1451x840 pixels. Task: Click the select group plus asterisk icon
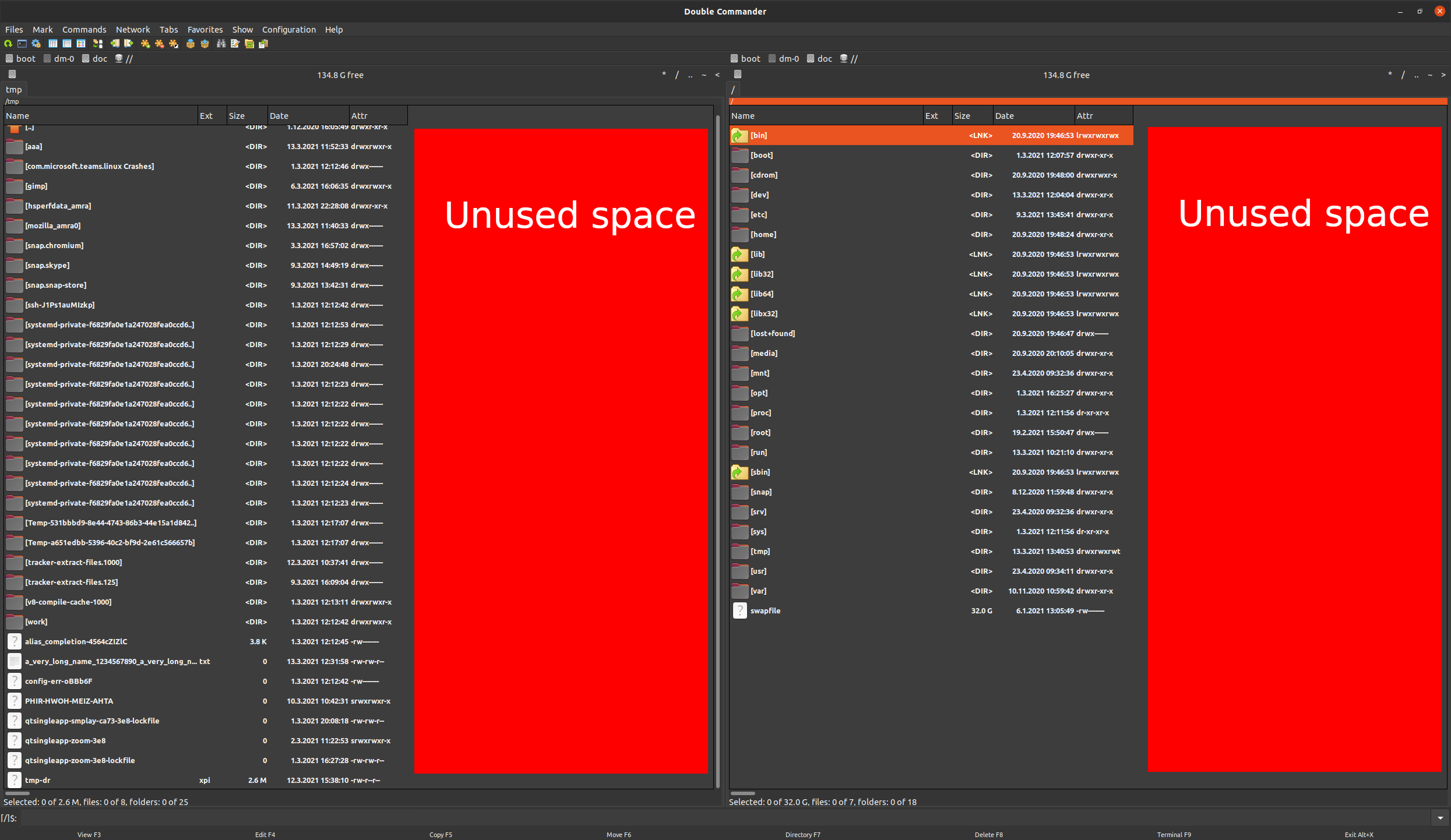click(146, 44)
